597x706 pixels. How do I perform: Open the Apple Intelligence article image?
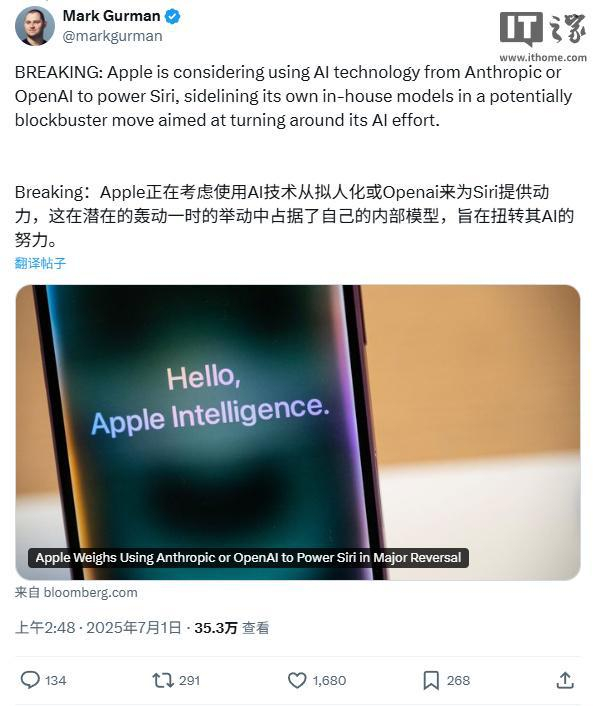298,432
